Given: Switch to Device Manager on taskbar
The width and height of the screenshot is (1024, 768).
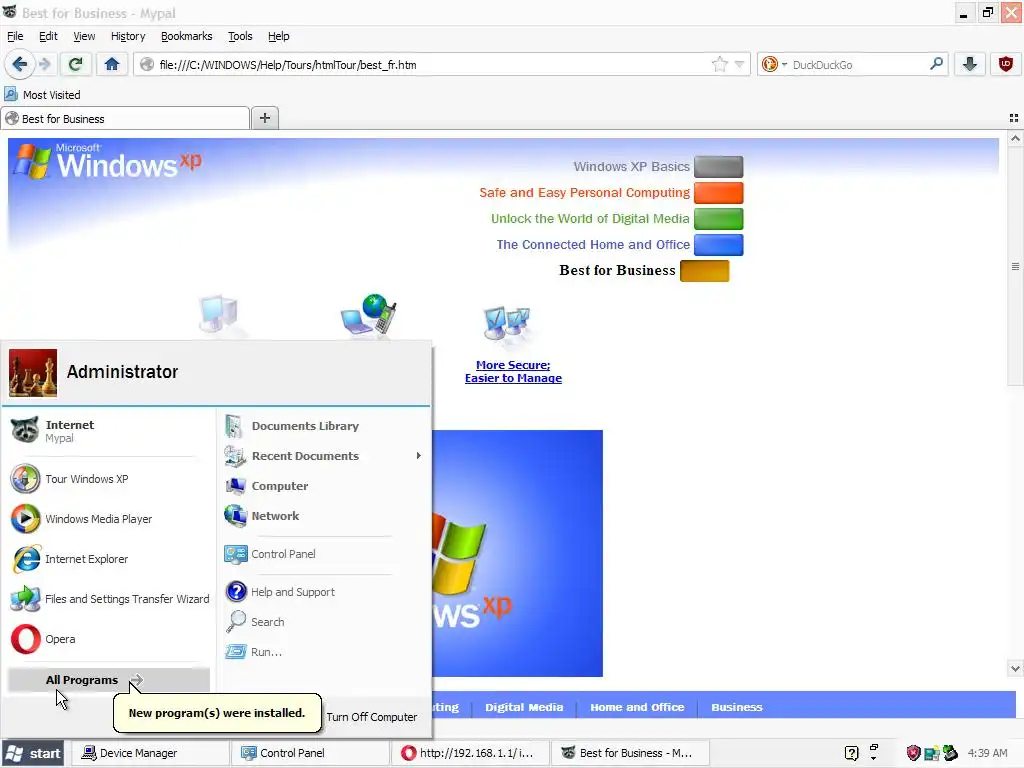Looking at the screenshot, I should coord(148,753).
